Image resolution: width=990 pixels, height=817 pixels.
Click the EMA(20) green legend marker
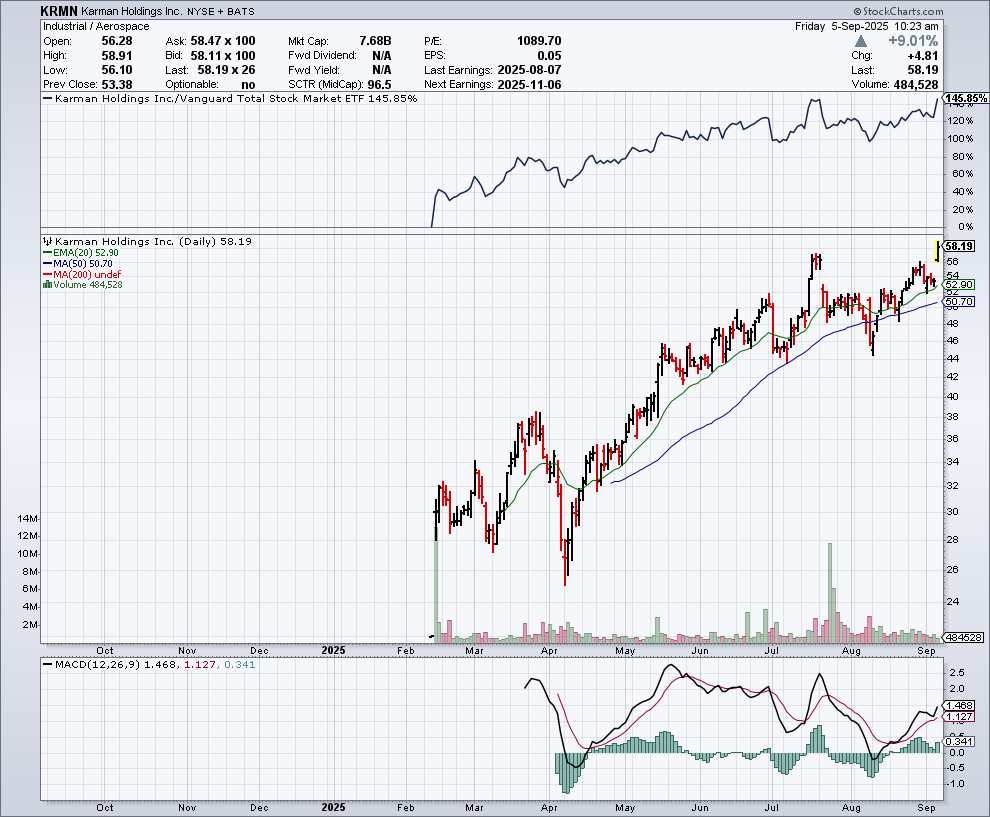tap(47, 253)
